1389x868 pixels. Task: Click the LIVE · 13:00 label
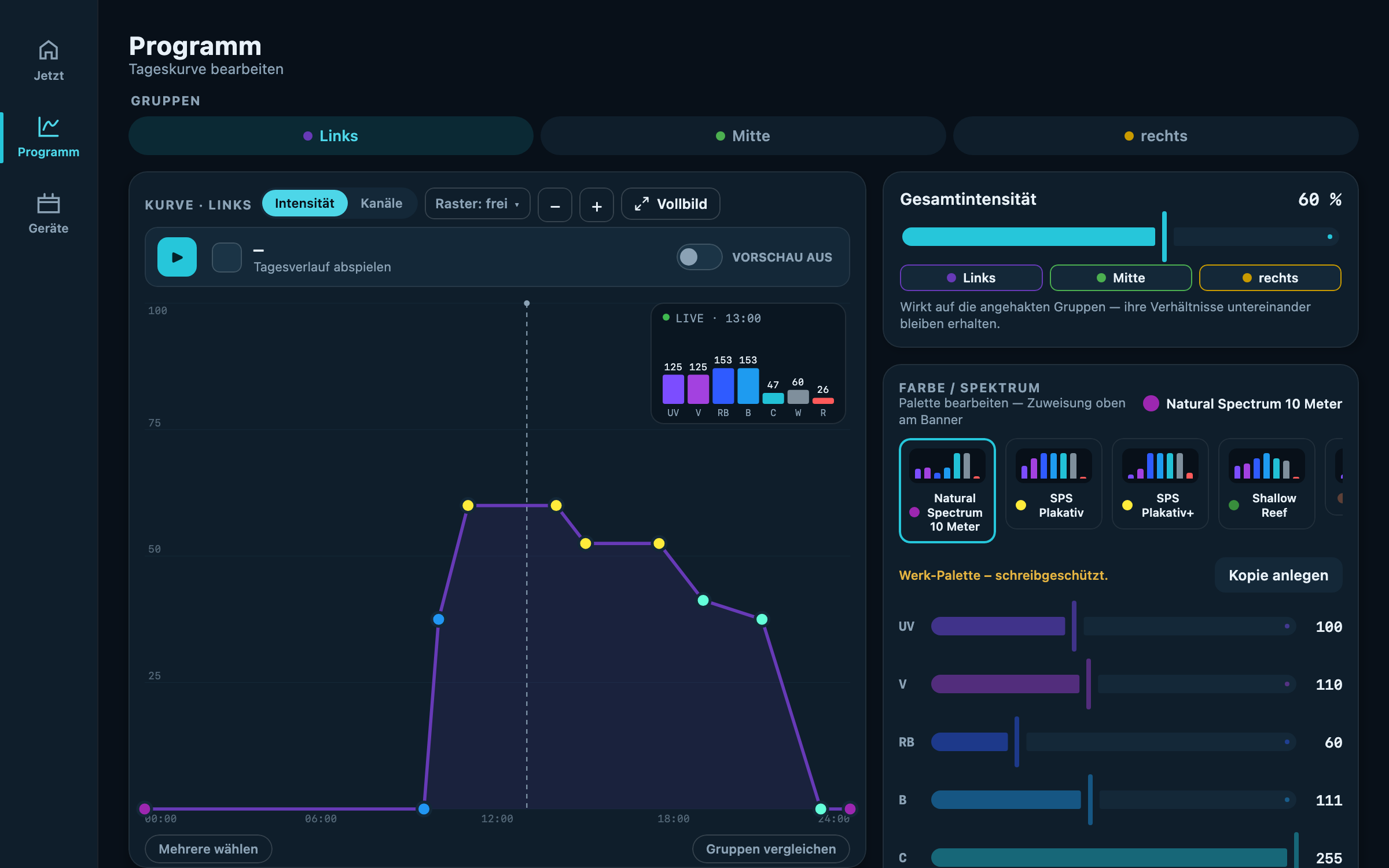718,318
